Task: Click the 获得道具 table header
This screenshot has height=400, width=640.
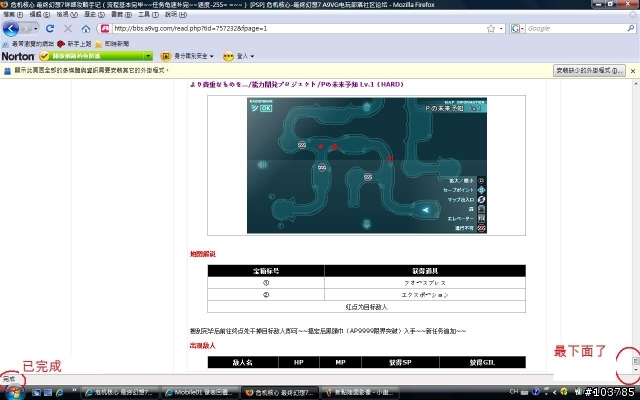Action: point(425,271)
